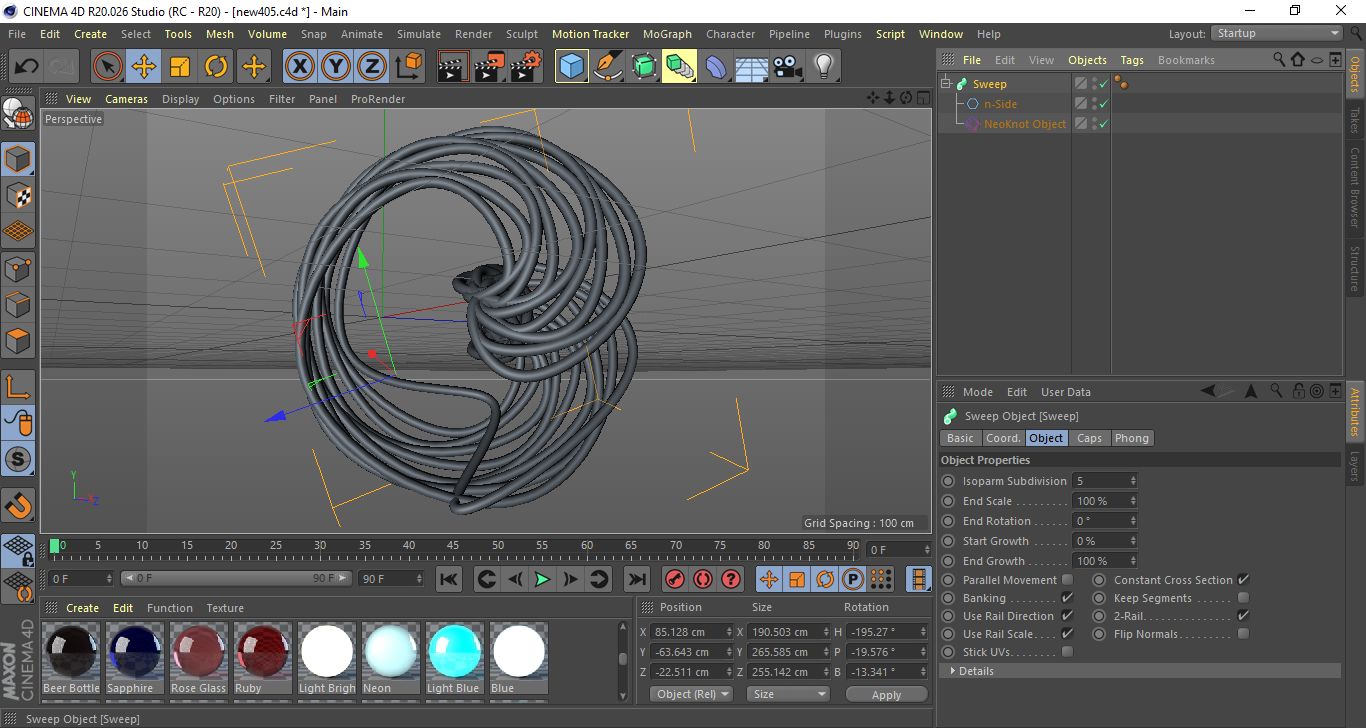Viewport: 1366px width, 728px height.
Task: Open attribute manager User Data menu
Action: [1066, 392]
